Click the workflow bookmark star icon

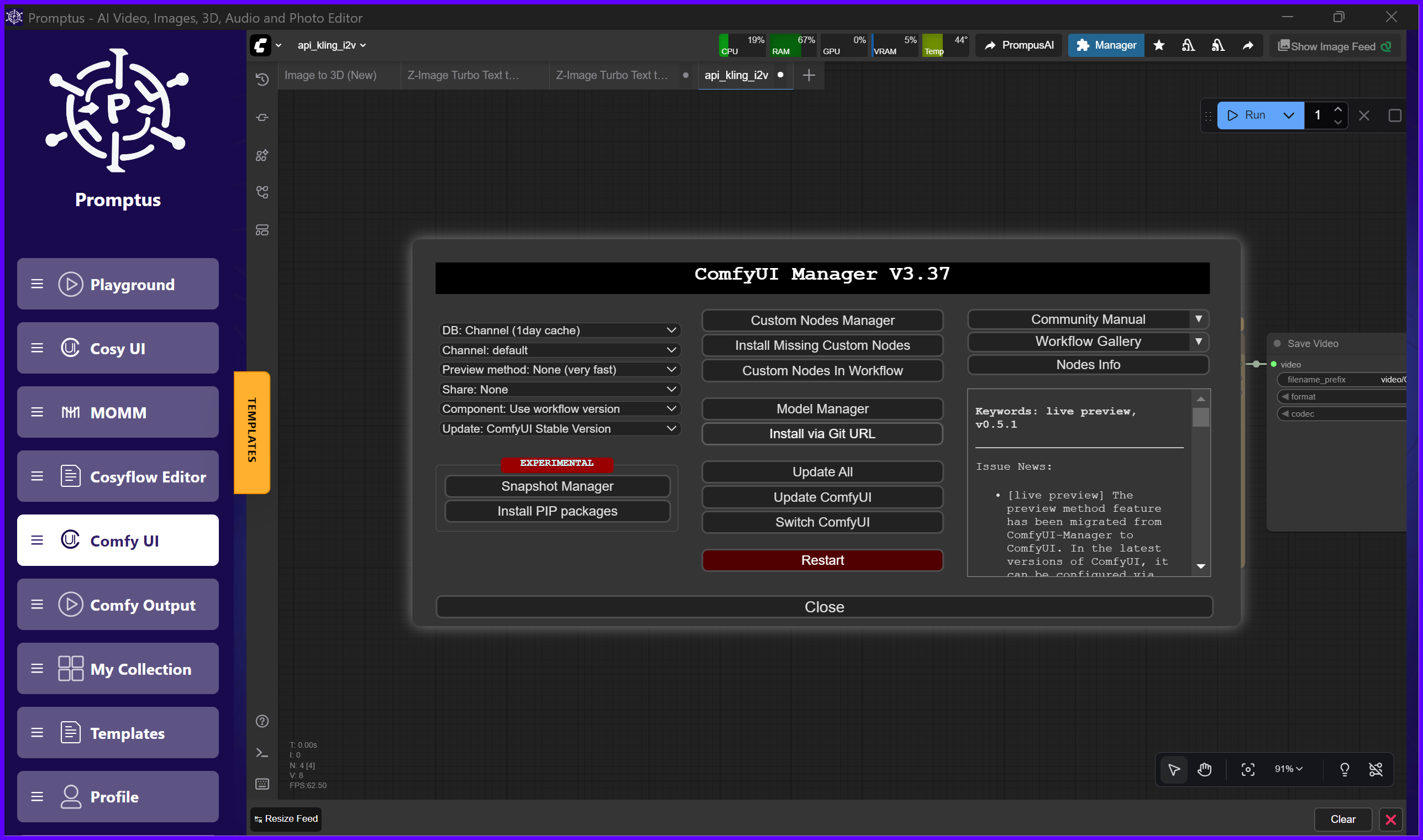[1159, 45]
